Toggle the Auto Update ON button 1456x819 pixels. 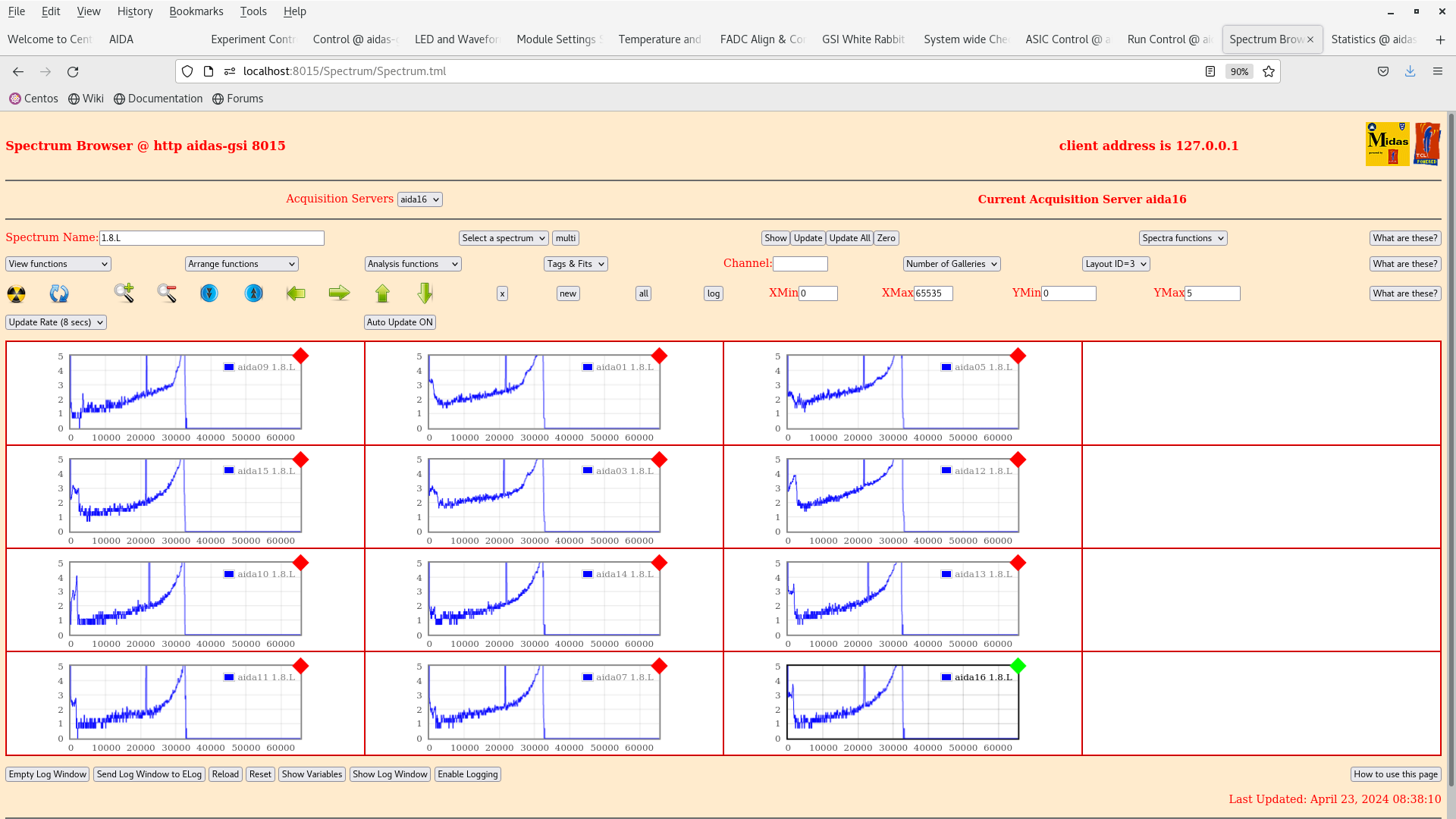pos(400,322)
